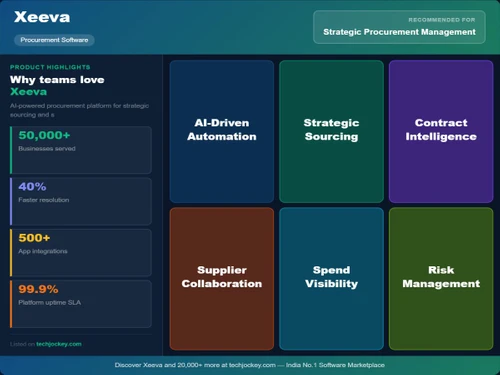Click the 'Faster resolution' label

click(x=44, y=200)
